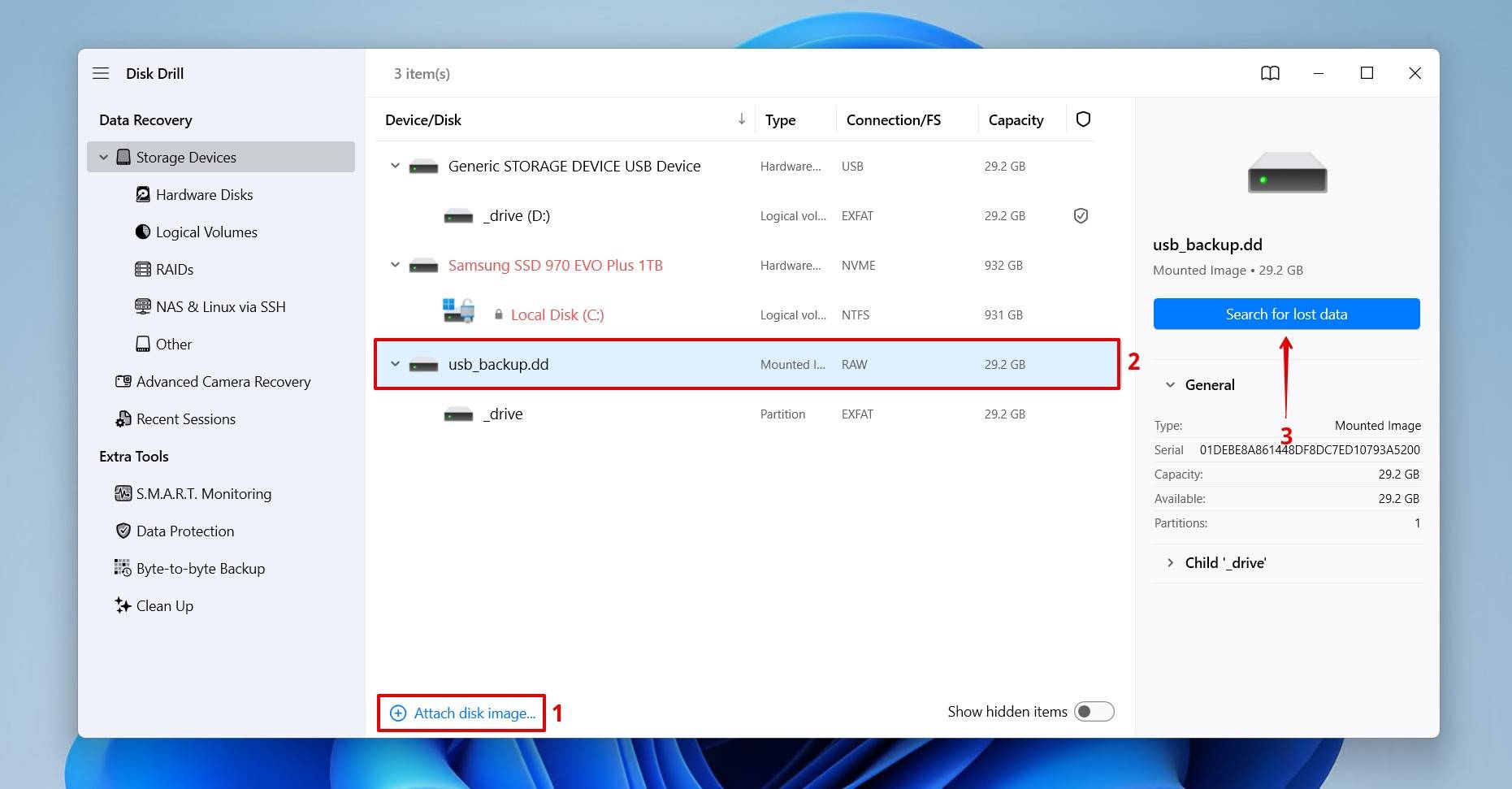Open the documentation book icon
1512x789 pixels.
[x=1270, y=73]
